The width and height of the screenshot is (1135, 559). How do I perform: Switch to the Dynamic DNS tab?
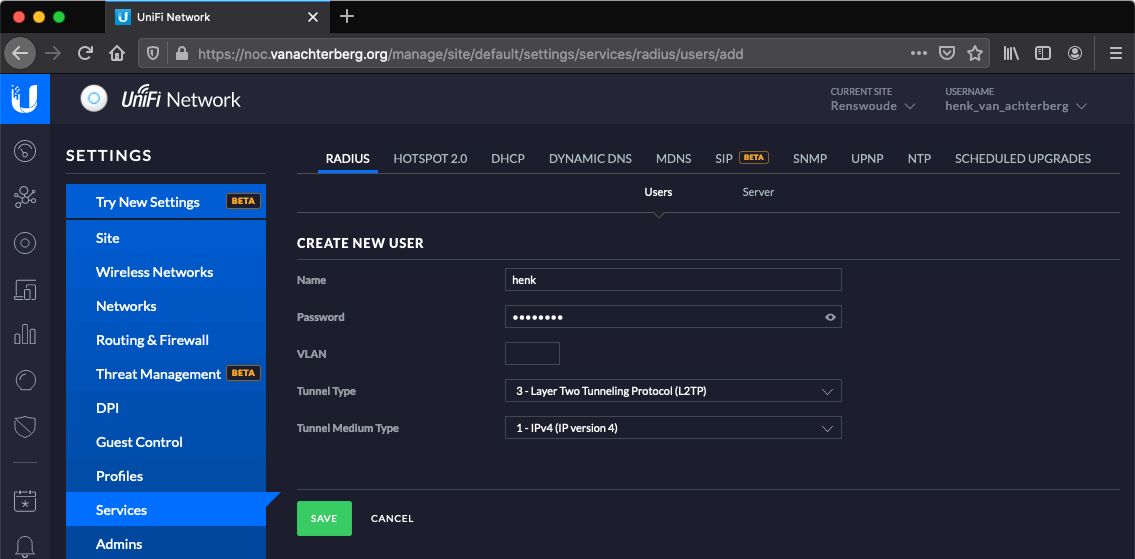point(590,159)
